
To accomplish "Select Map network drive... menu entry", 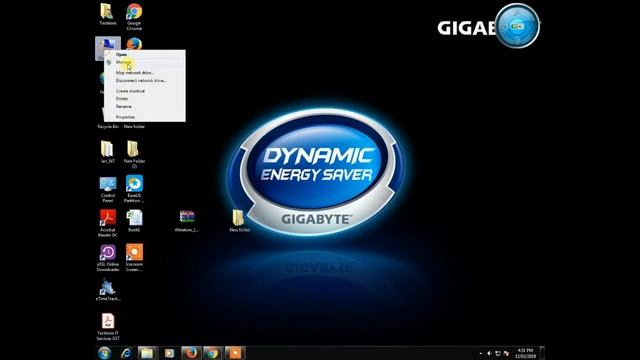I will [144, 73].
